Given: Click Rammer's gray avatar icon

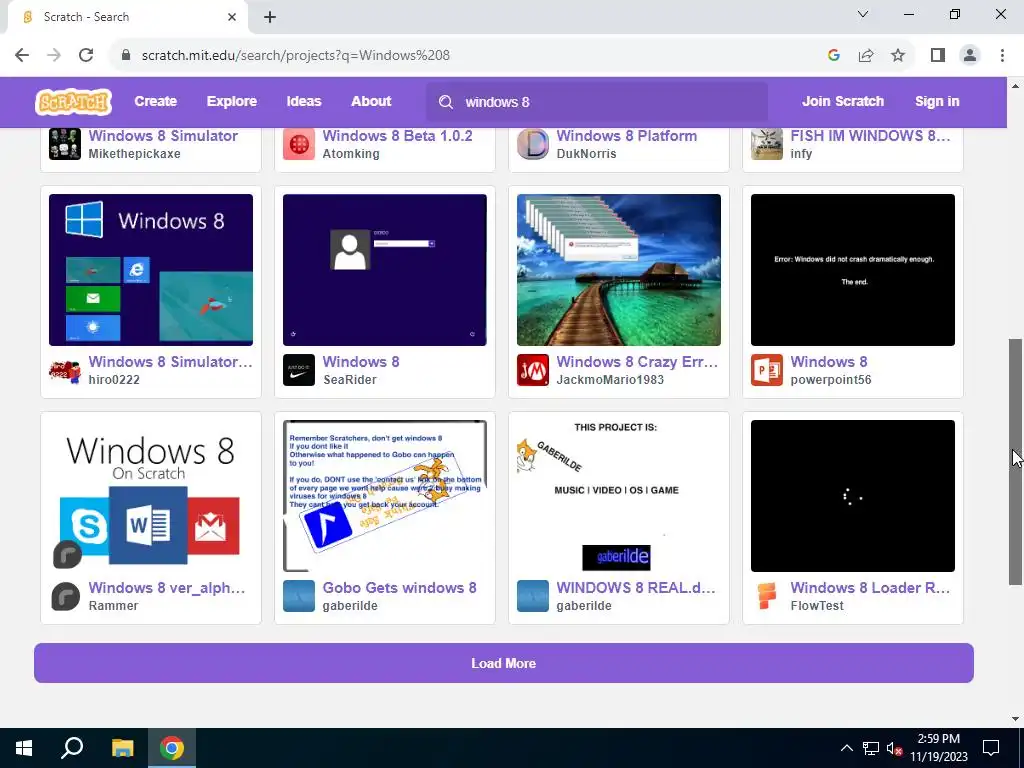Looking at the screenshot, I should pos(65,596).
